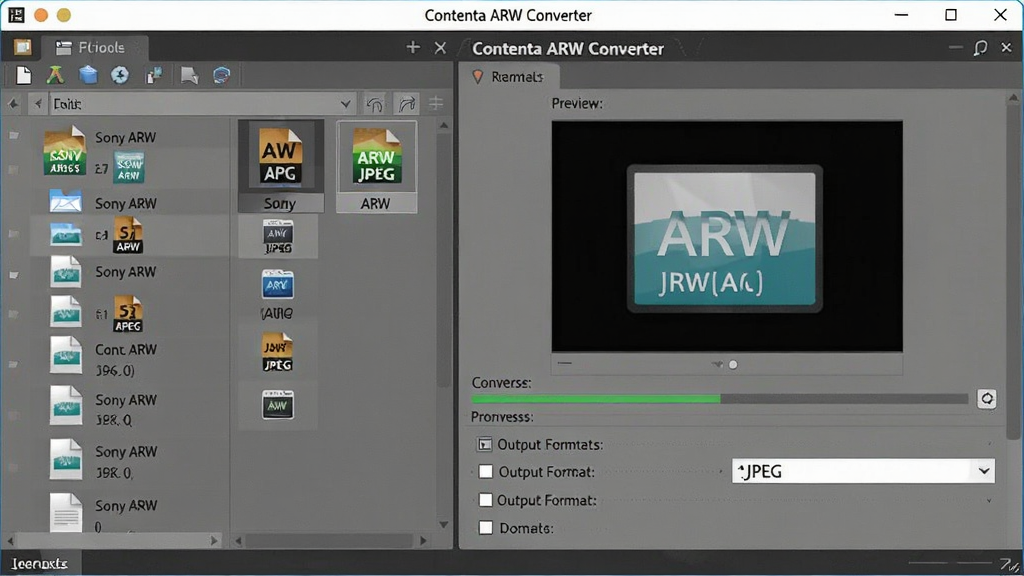Click the orange ARW file icon in list
The height and width of the screenshot is (576, 1024).
(128, 236)
